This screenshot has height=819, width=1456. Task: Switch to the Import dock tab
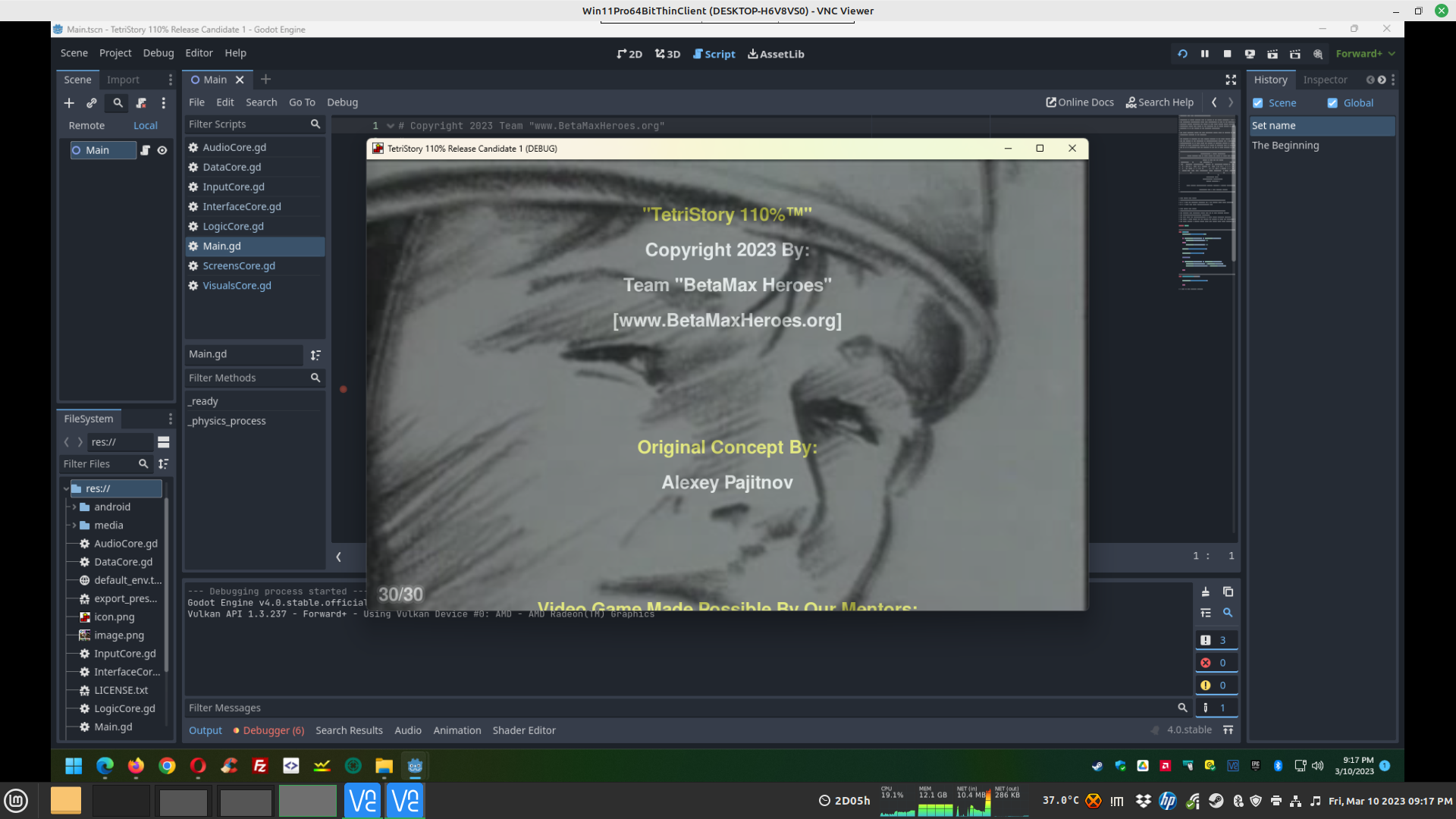[123, 80]
